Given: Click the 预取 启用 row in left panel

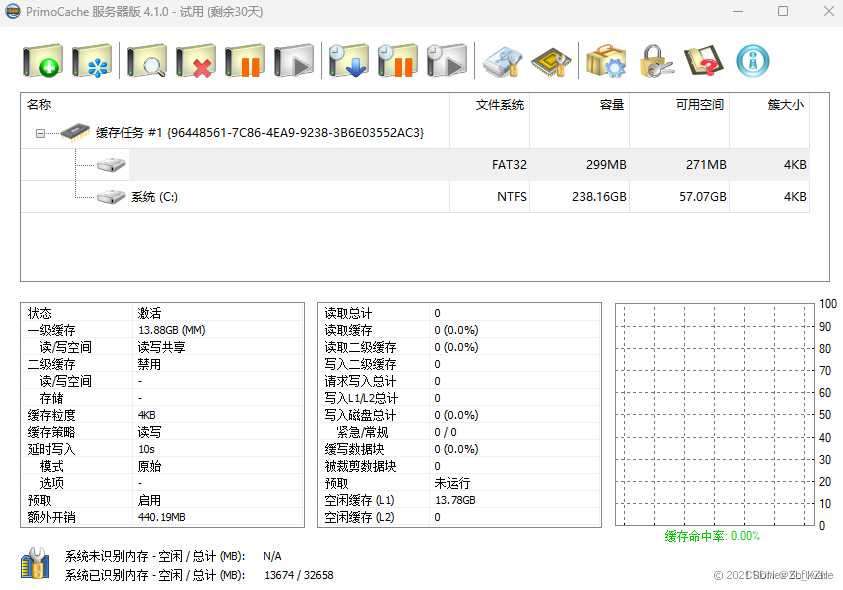Looking at the screenshot, I should (x=162, y=500).
